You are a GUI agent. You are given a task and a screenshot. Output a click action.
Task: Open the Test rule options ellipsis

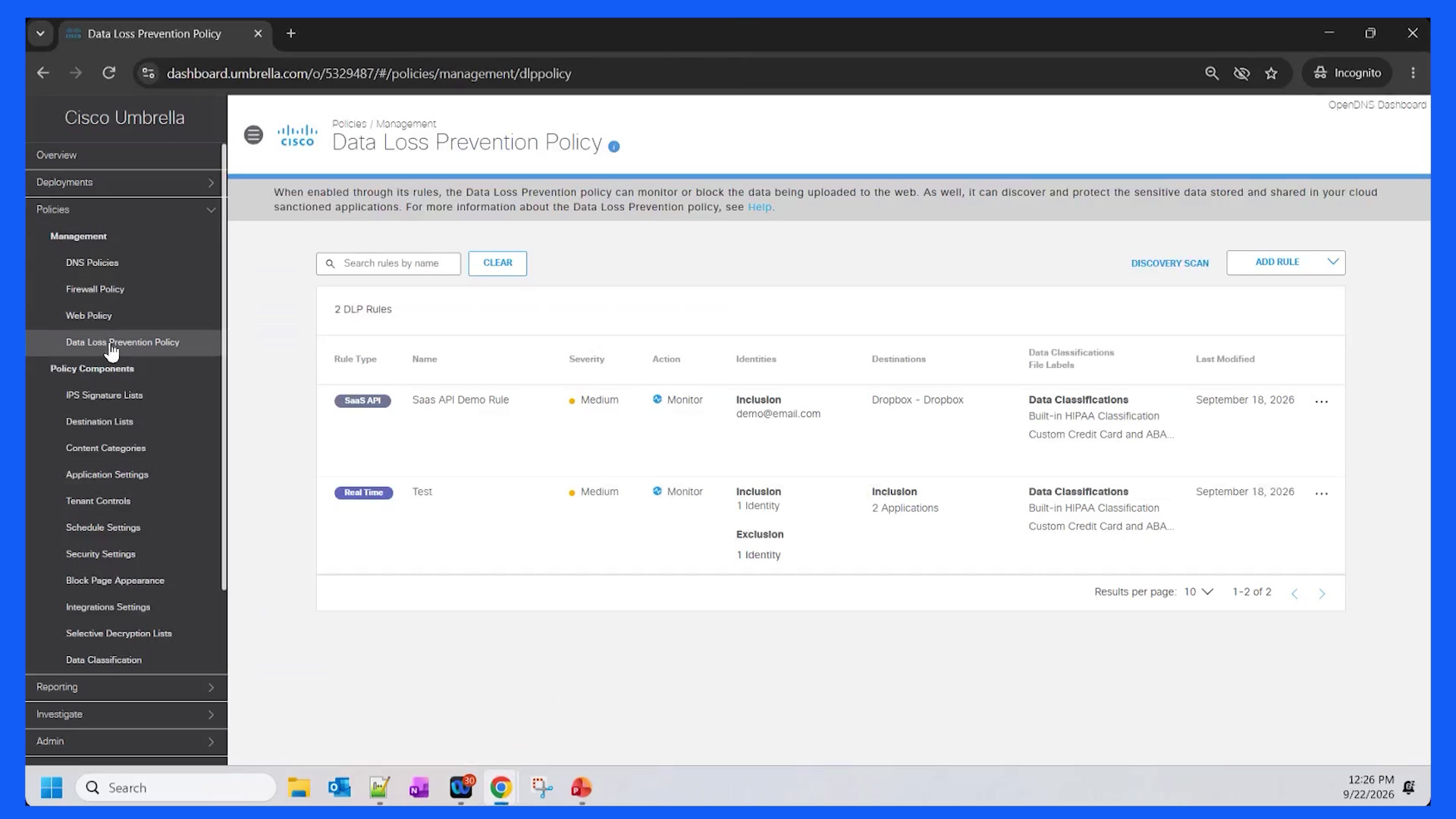pyautogui.click(x=1322, y=494)
